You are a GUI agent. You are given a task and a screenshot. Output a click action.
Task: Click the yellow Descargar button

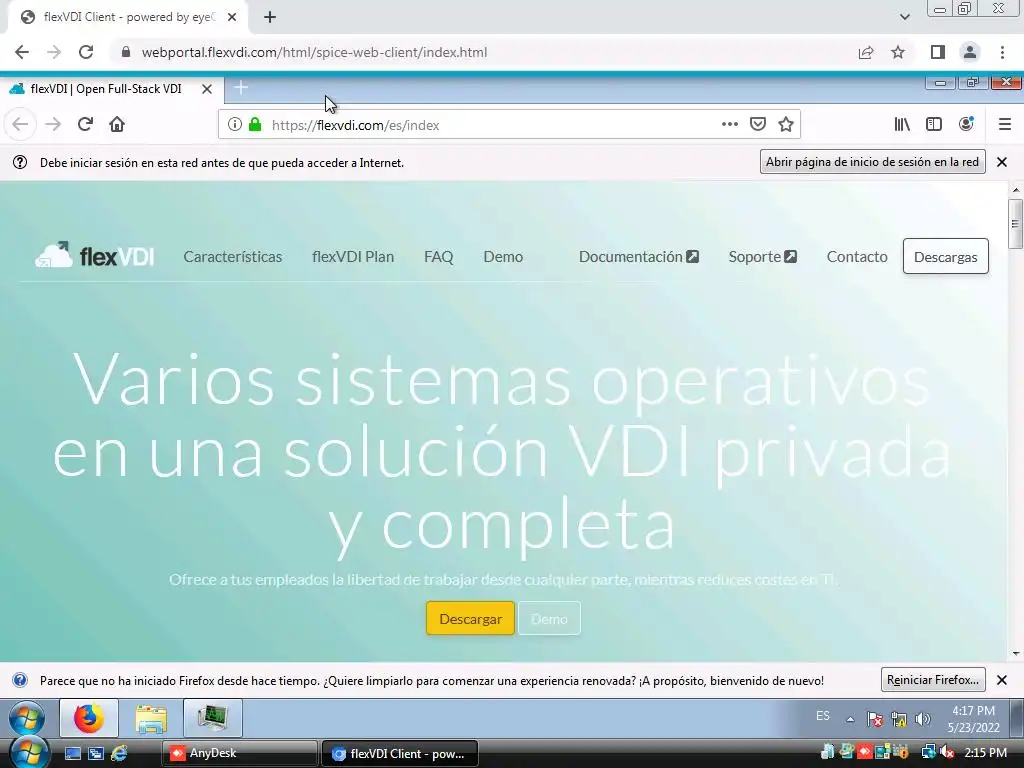(470, 618)
